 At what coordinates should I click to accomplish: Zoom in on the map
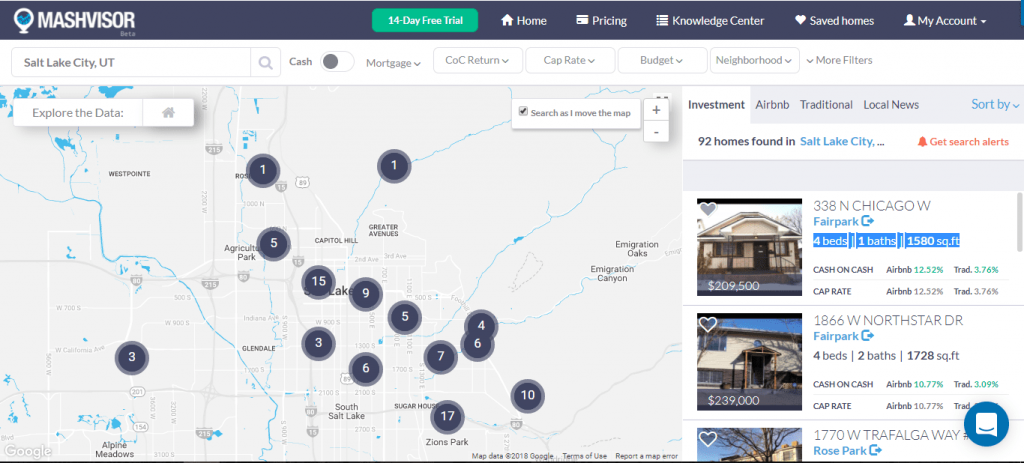click(655, 110)
